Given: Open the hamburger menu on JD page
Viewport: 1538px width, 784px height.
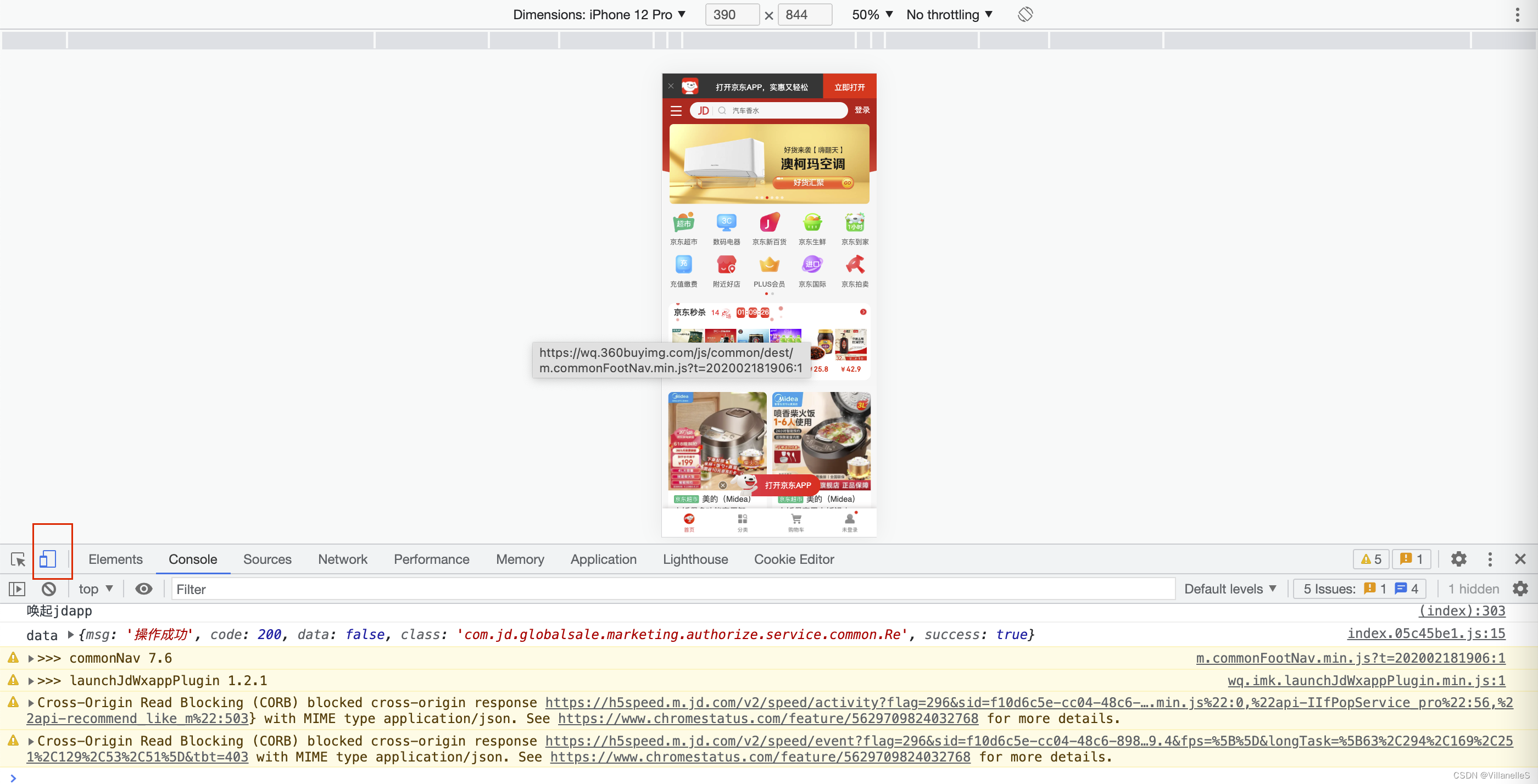Looking at the screenshot, I should click(676, 110).
